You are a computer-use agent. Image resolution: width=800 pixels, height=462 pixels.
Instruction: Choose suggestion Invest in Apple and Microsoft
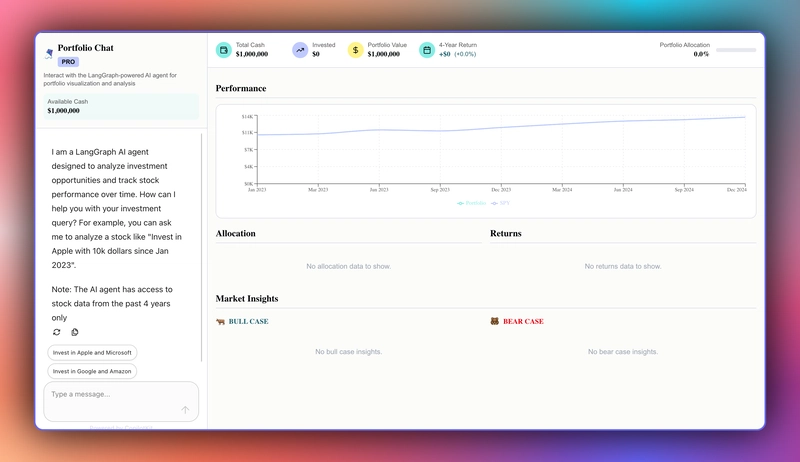(x=92, y=352)
